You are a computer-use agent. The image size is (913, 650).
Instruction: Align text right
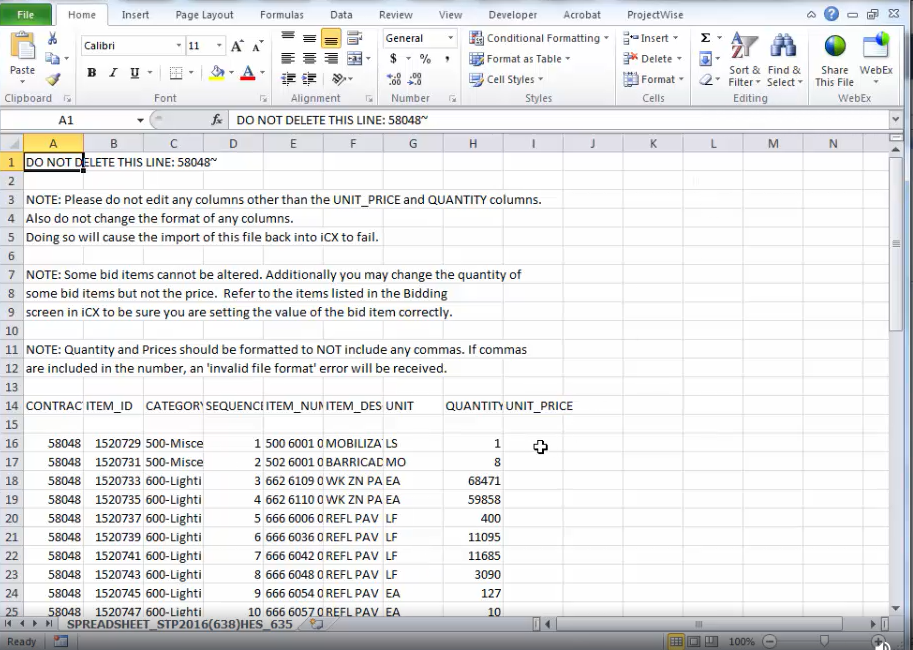(331, 58)
